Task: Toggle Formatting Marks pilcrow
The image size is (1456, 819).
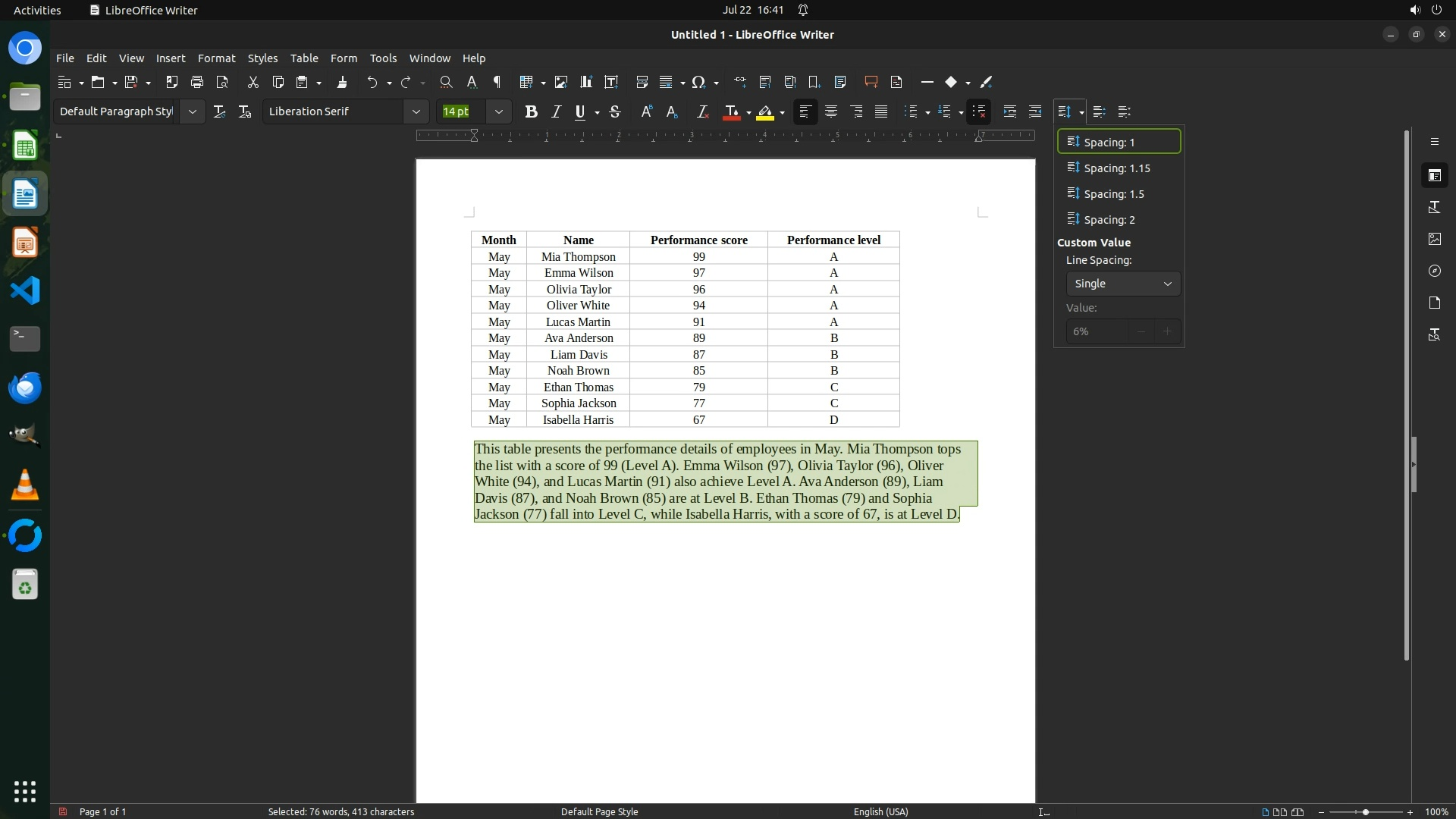Action: click(497, 82)
